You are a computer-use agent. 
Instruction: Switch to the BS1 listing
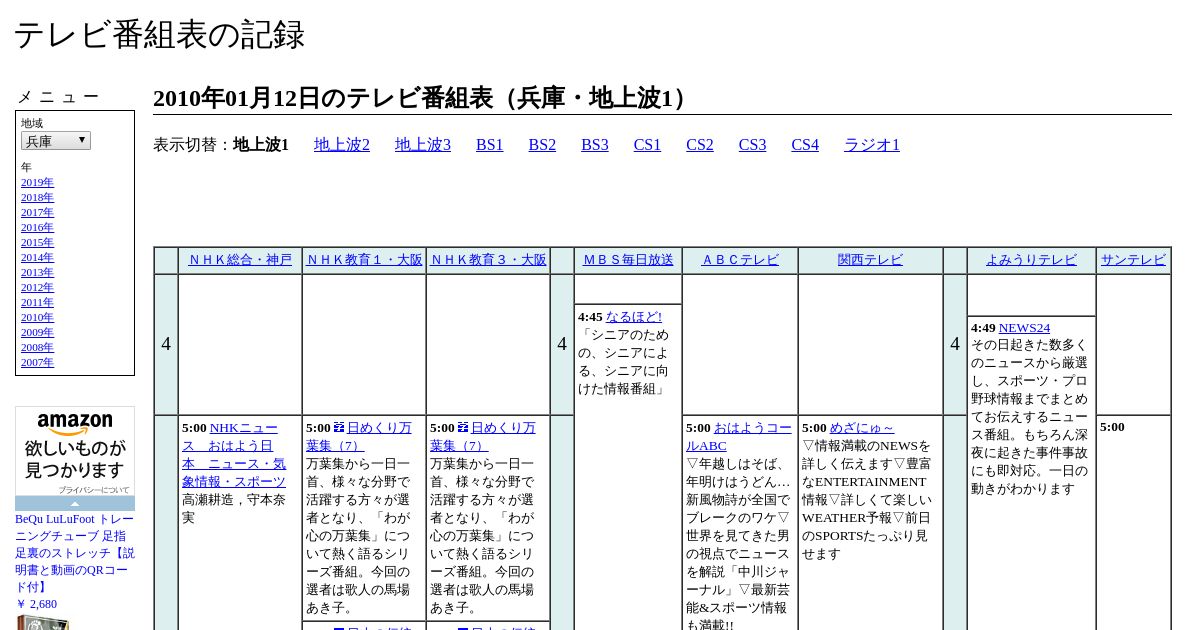(490, 145)
